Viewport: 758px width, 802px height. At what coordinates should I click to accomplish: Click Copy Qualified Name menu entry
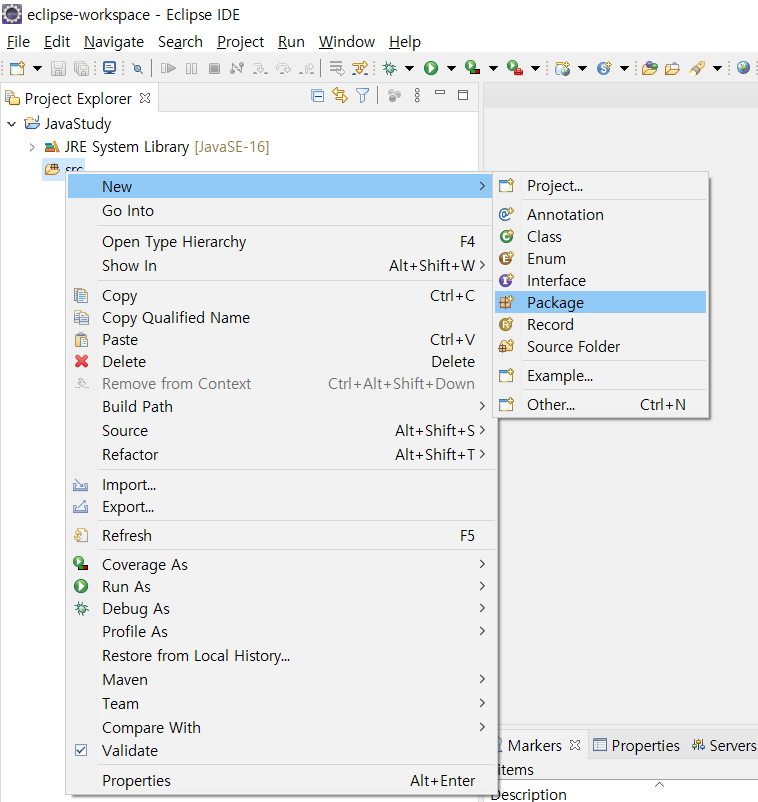tap(281, 318)
